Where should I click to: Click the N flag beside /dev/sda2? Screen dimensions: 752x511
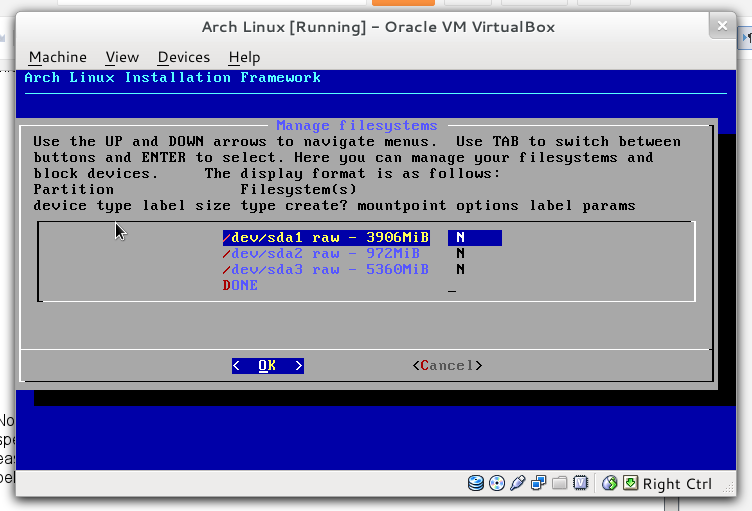point(460,253)
